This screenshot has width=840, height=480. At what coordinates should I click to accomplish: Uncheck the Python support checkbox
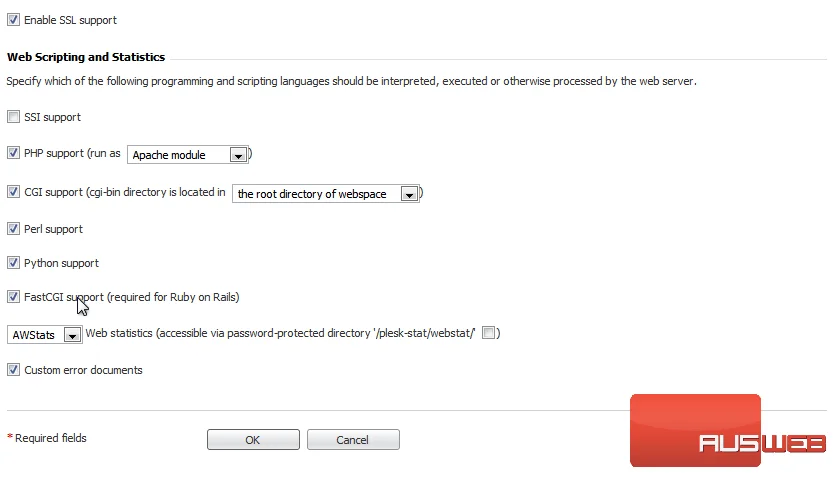click(13, 262)
